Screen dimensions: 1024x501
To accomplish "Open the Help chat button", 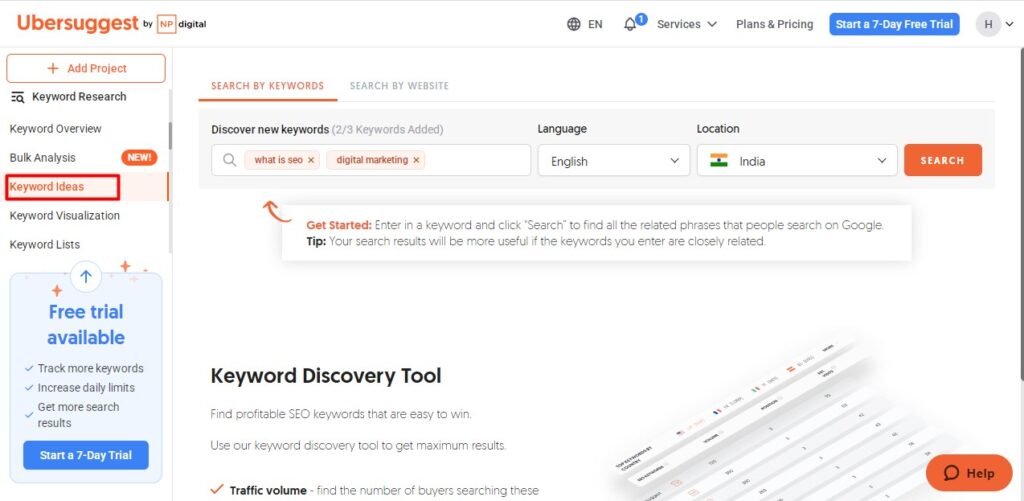I will point(968,473).
